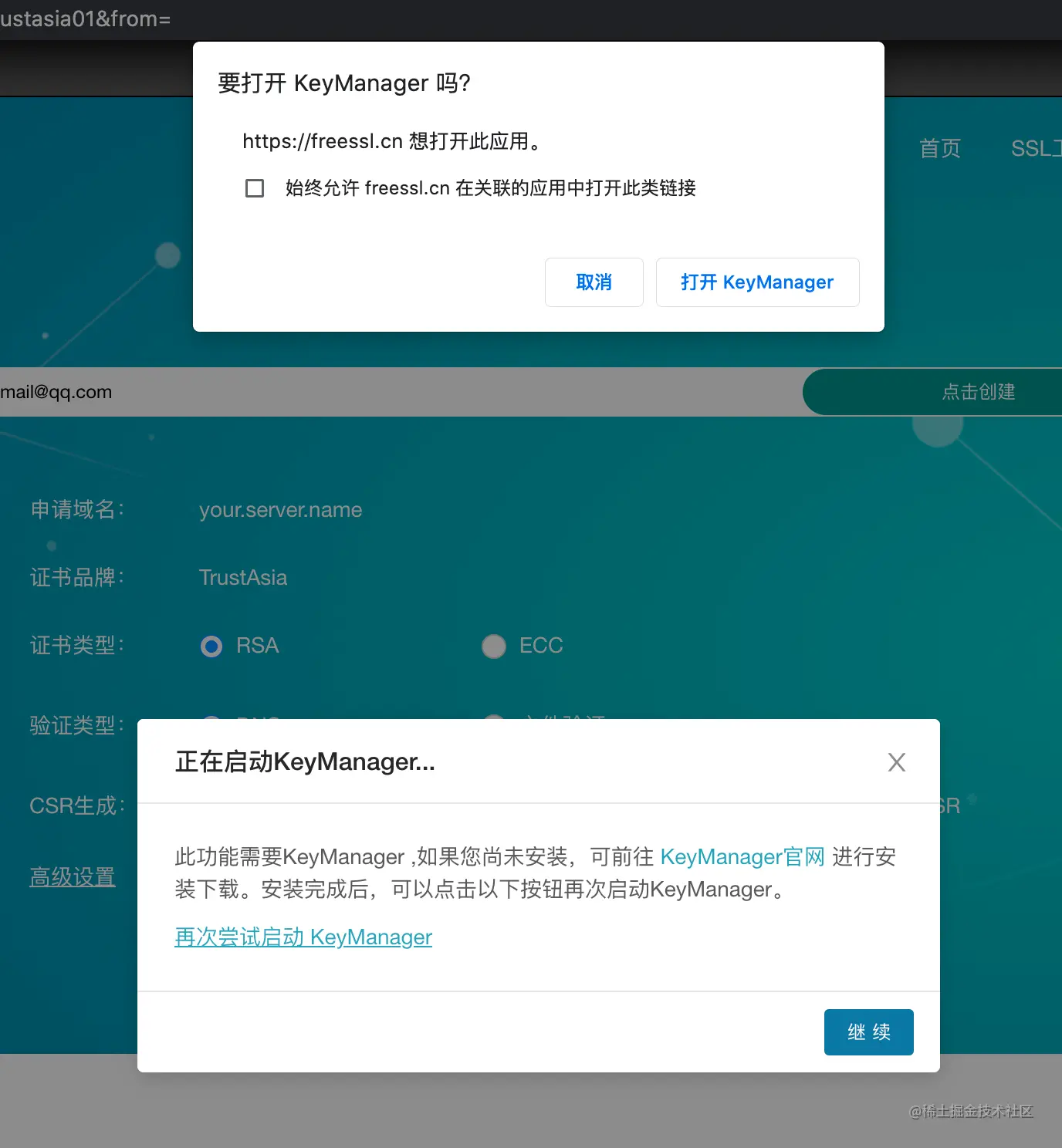Click the TrustAsia brand value
This screenshot has height=1148, width=1062.
pyautogui.click(x=243, y=578)
